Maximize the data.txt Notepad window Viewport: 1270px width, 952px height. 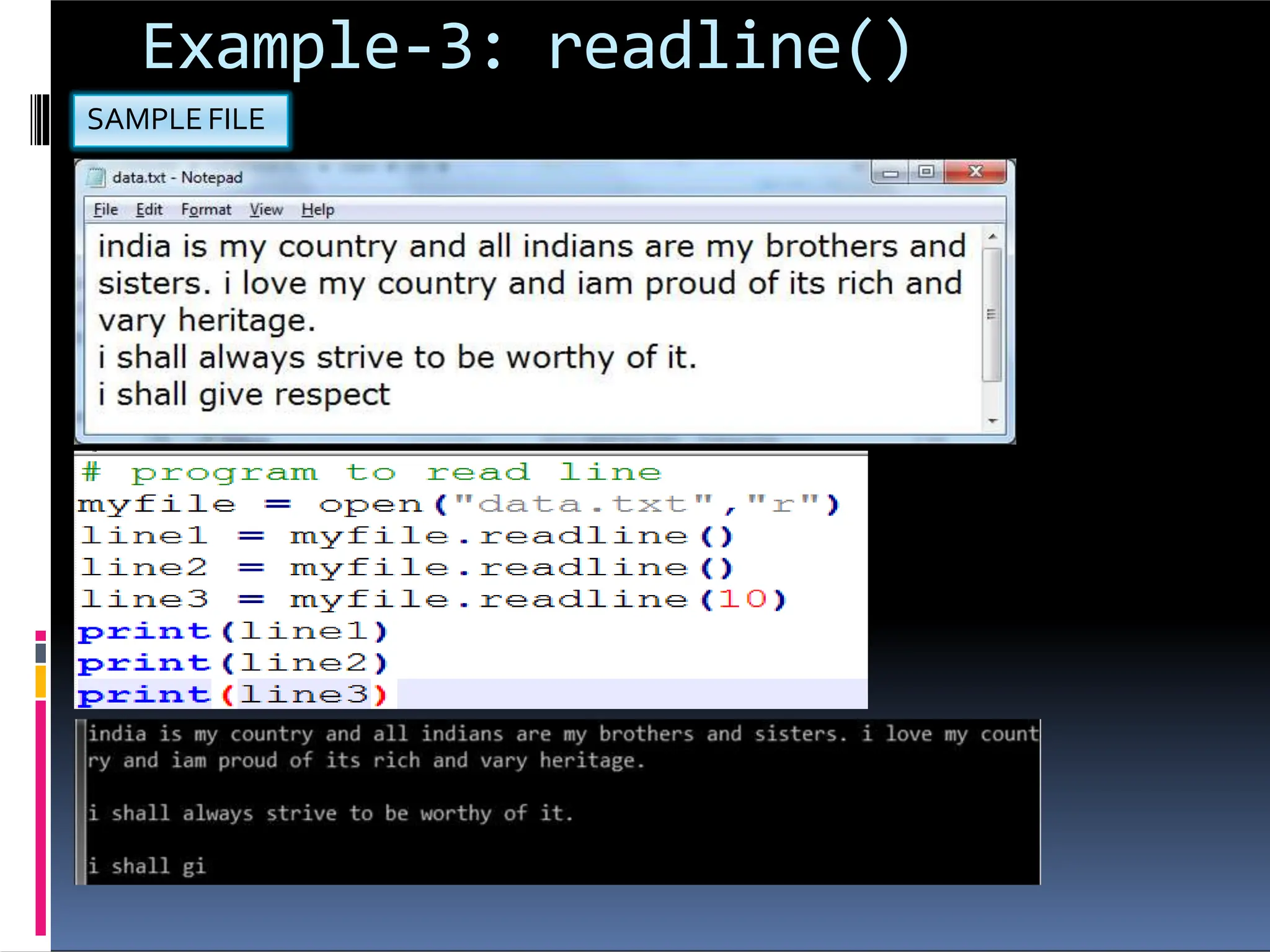coord(926,172)
